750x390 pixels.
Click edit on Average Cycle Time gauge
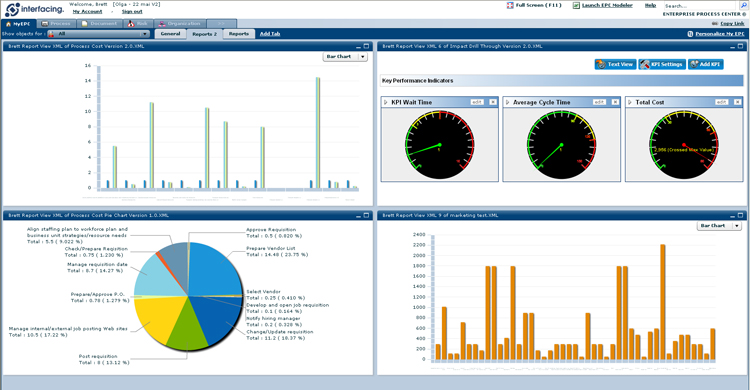coord(599,102)
